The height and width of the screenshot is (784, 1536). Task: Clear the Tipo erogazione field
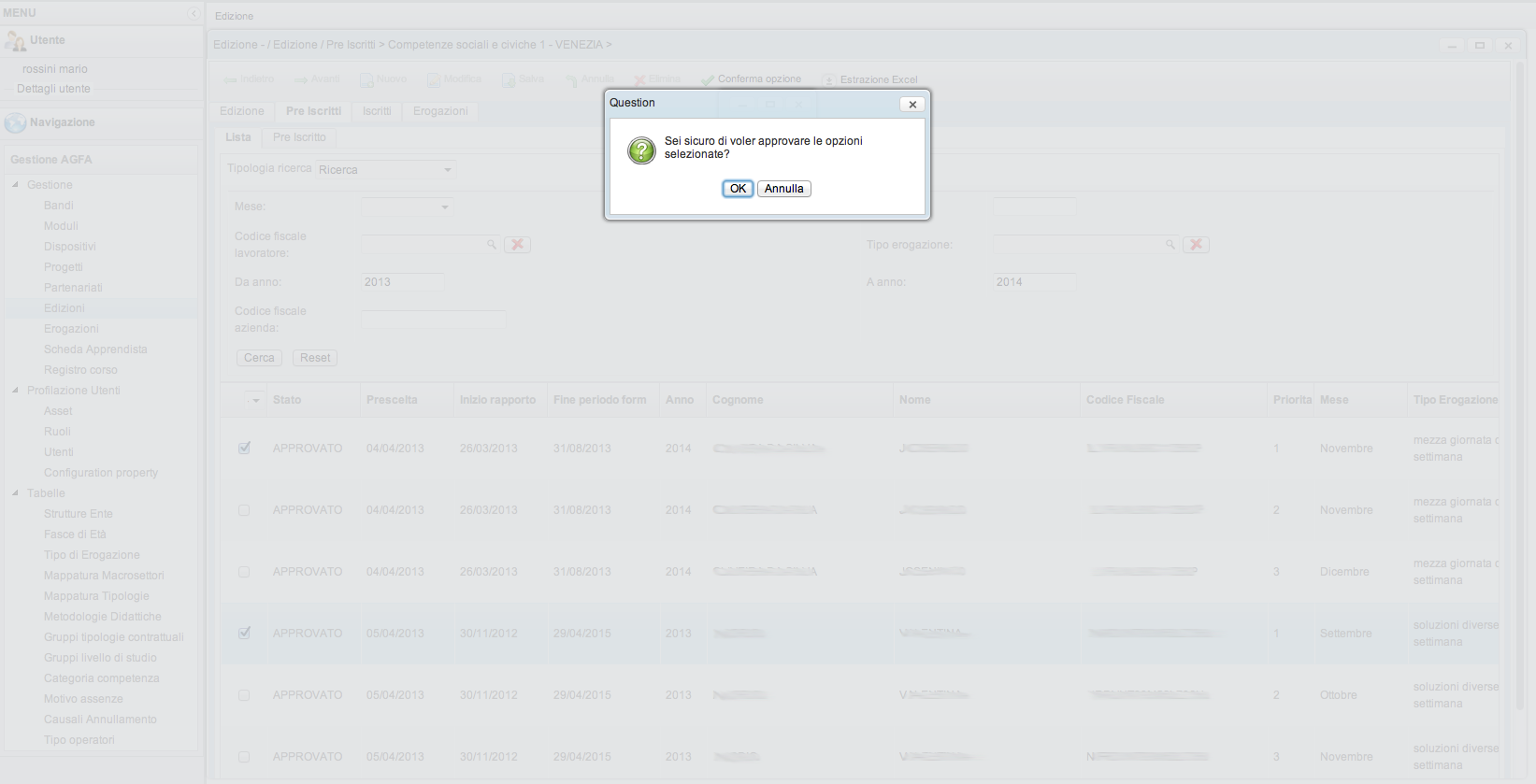[x=1196, y=245]
